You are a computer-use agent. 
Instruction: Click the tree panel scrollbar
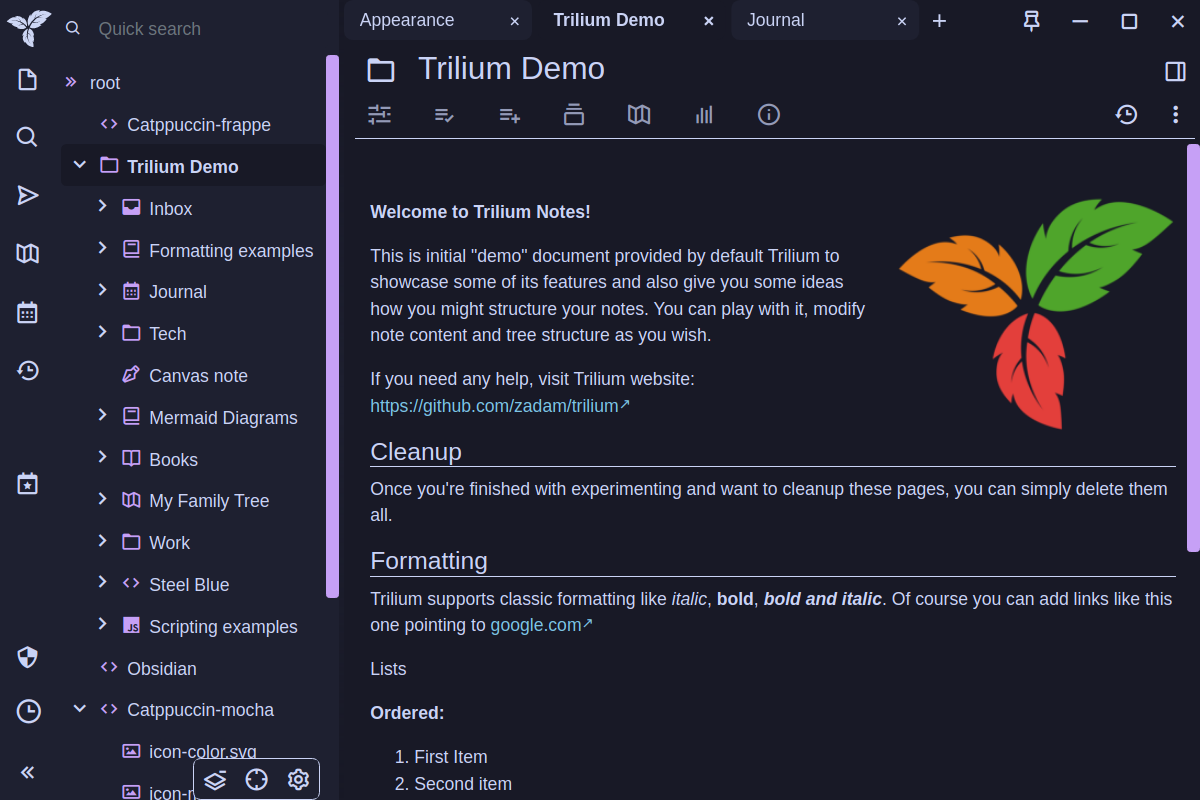pyautogui.click(x=332, y=326)
